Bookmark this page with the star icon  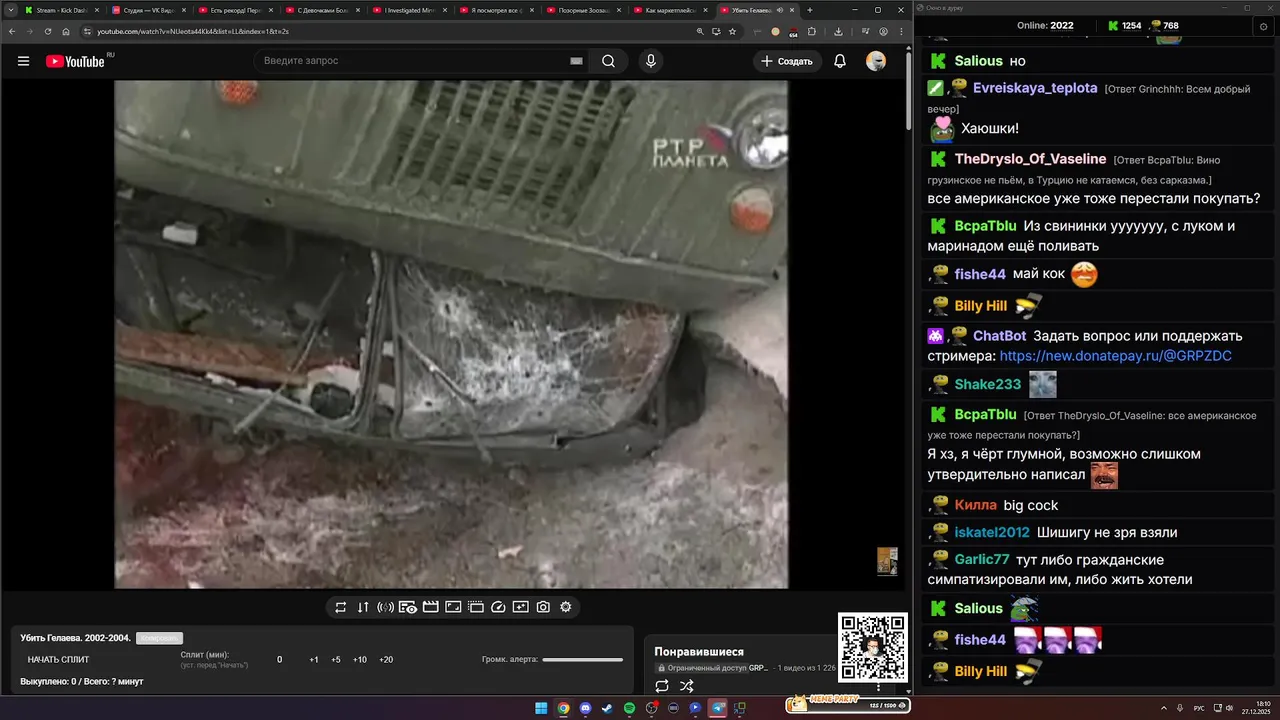tap(732, 31)
